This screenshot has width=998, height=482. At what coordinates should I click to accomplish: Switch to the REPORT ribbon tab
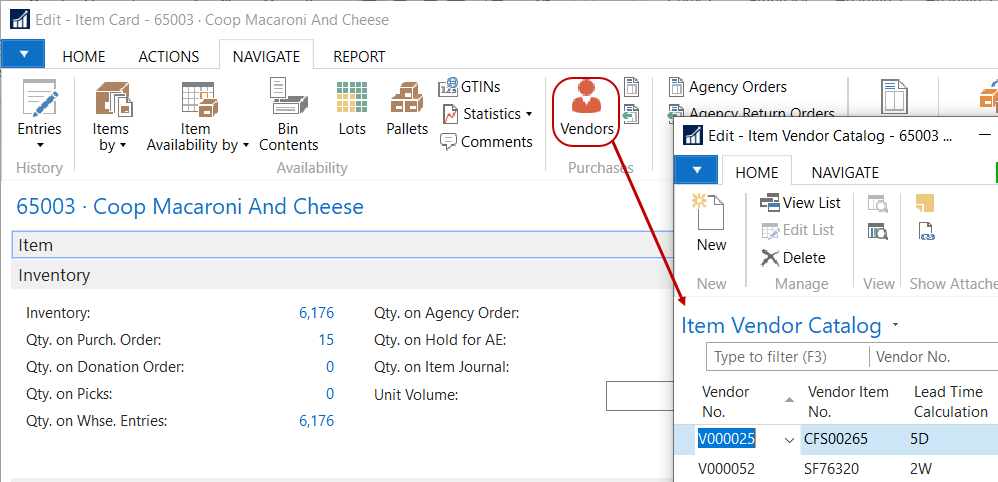coord(359,57)
